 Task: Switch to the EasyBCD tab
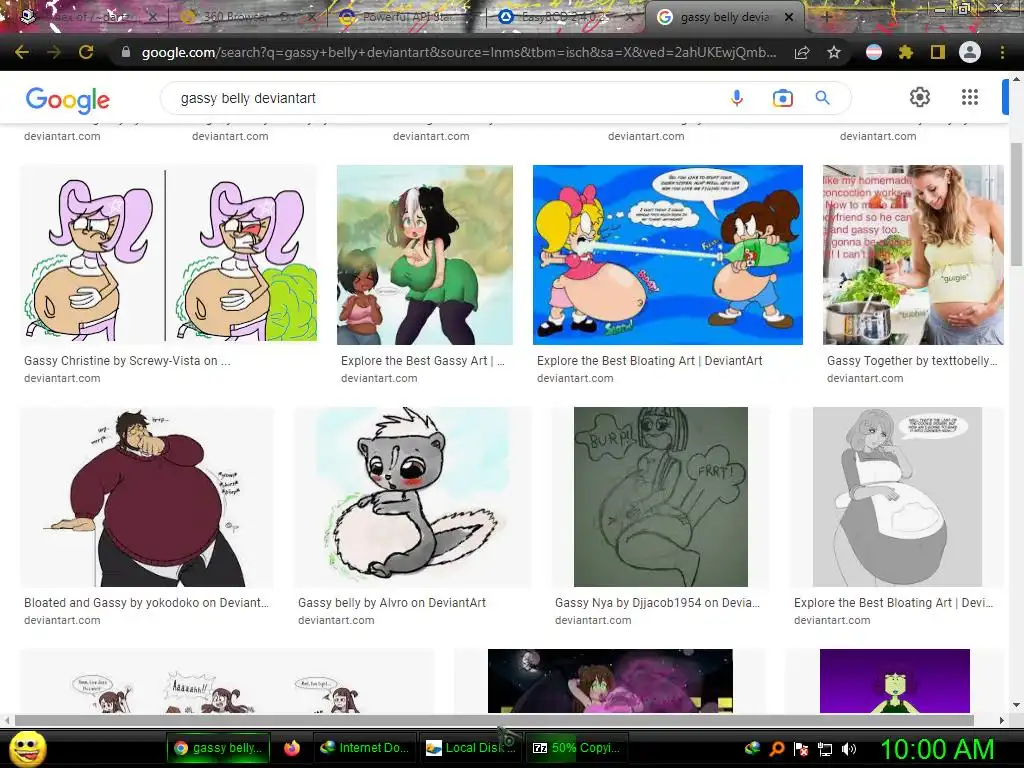click(562, 17)
